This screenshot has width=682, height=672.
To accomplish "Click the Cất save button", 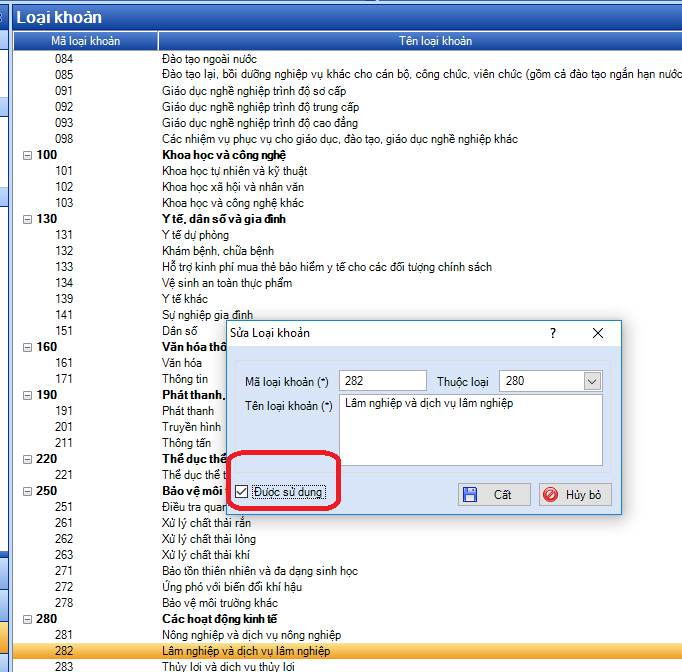I will click(494, 495).
